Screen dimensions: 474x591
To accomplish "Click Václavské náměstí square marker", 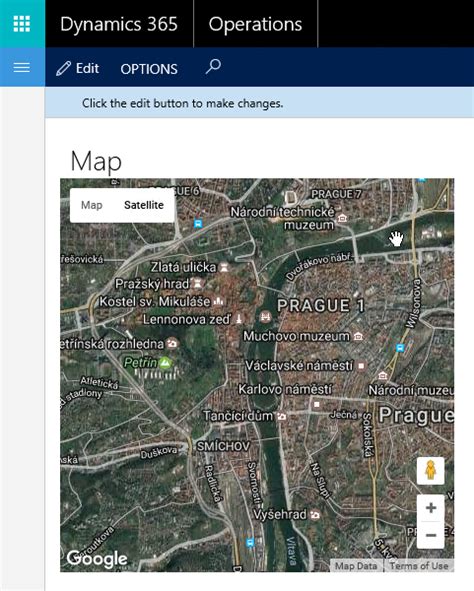I will [x=361, y=366].
